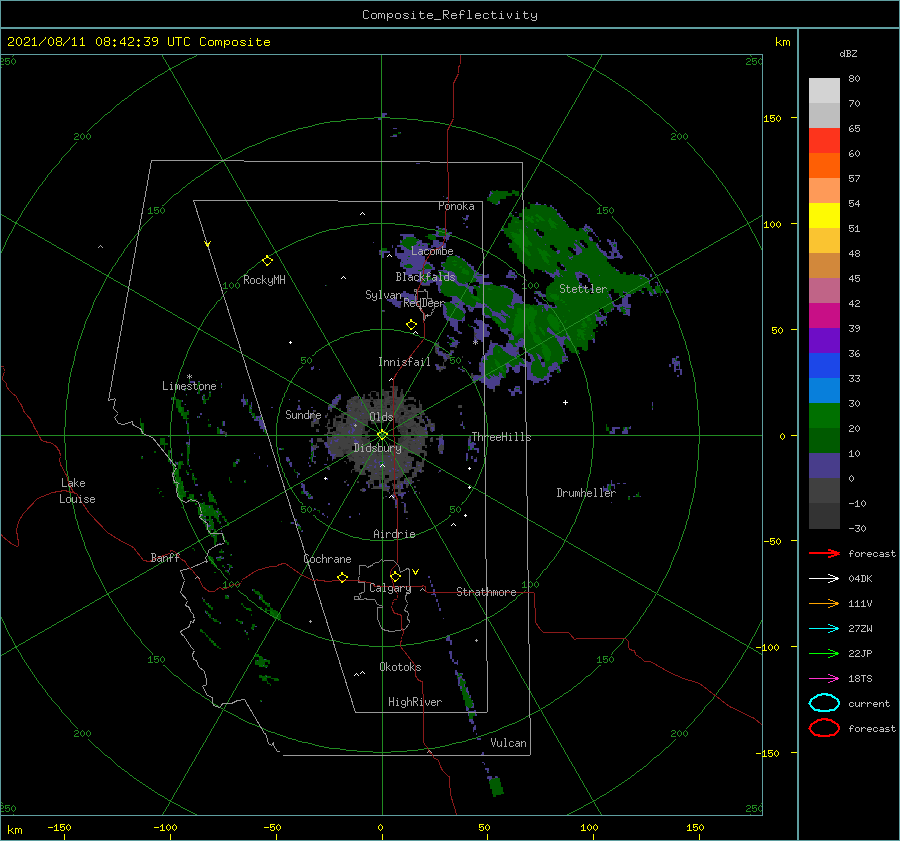Select the white 04DK arrow legend entry
The height and width of the screenshot is (841, 900).
tap(824, 579)
